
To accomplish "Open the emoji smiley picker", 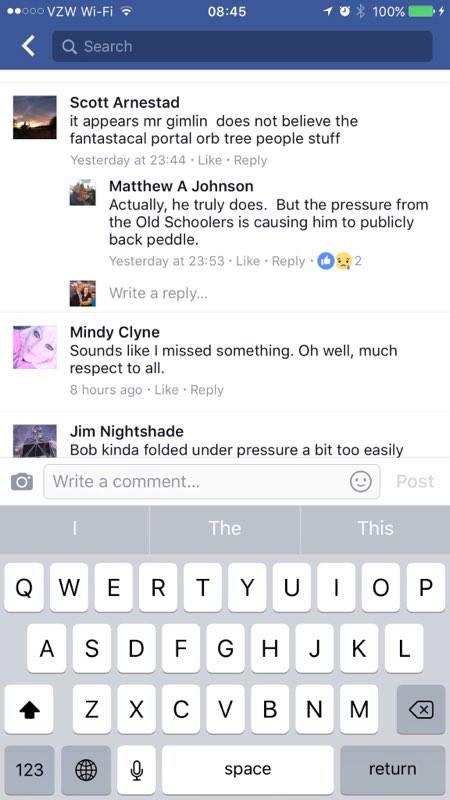I will (x=360, y=481).
